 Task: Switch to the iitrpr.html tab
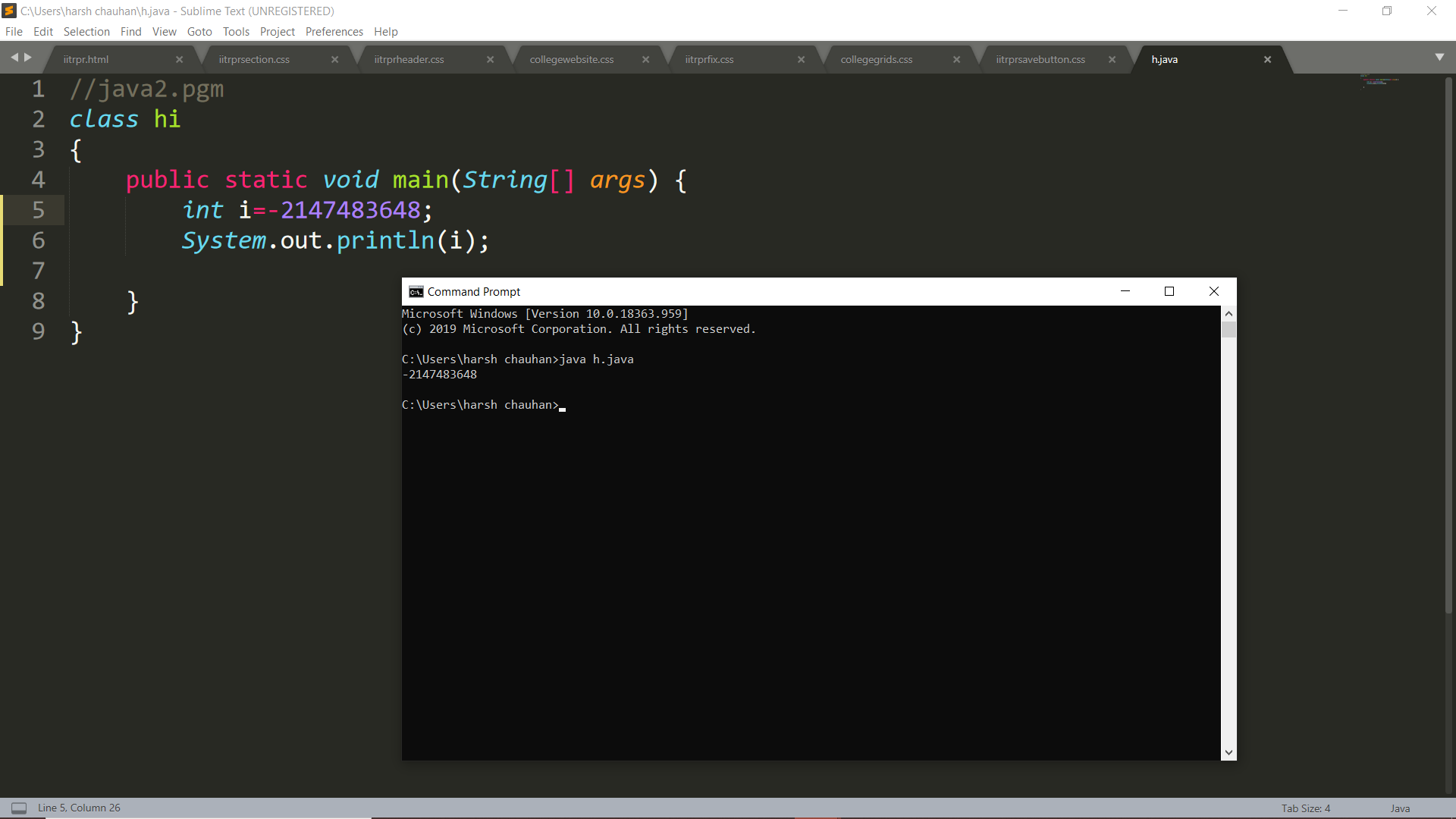pyautogui.click(x=86, y=59)
